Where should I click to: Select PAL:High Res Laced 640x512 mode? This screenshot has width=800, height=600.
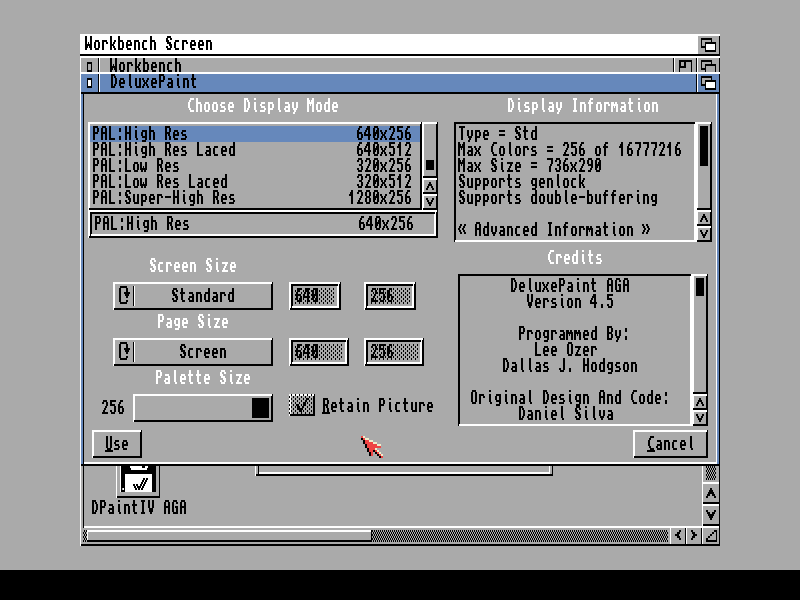[x=256, y=149]
